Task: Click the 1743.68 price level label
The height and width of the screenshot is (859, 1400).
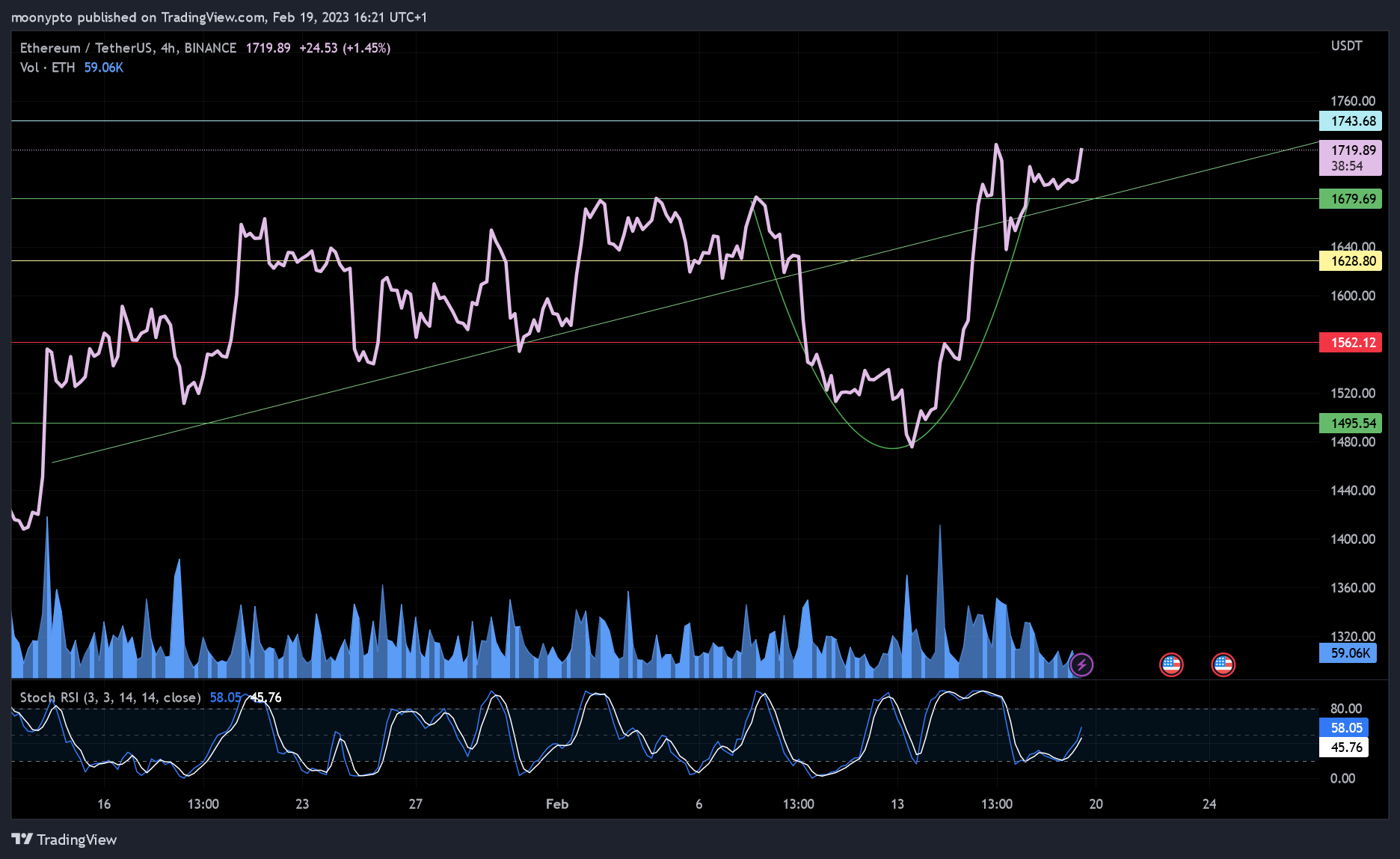Action: (1351, 121)
